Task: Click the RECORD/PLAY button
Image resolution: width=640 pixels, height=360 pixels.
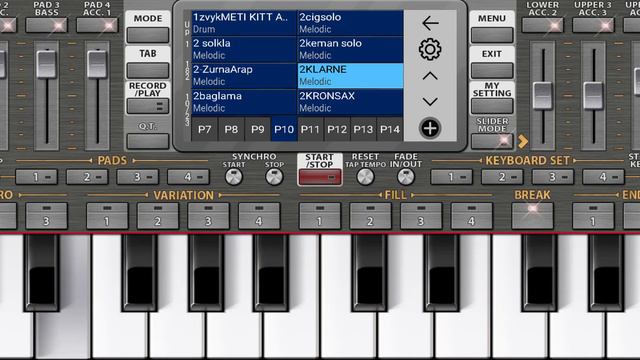Action: click(148, 106)
